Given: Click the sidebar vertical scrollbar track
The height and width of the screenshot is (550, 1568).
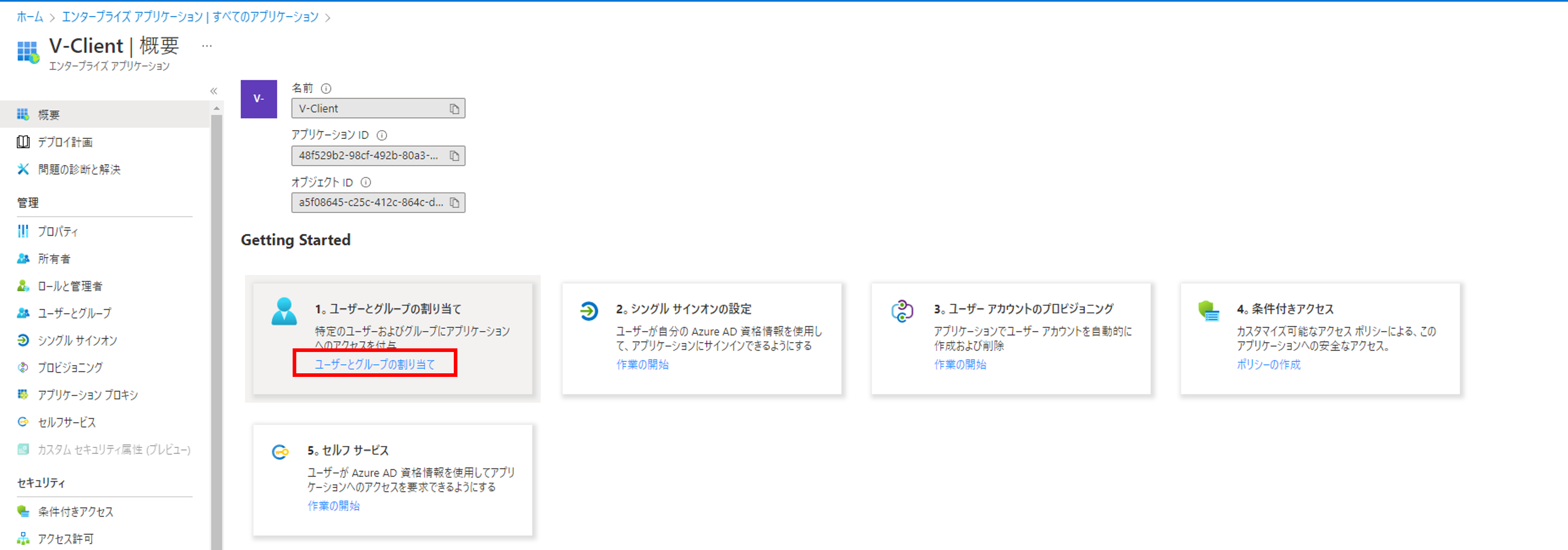Looking at the screenshot, I should pyautogui.click(x=217, y=332).
